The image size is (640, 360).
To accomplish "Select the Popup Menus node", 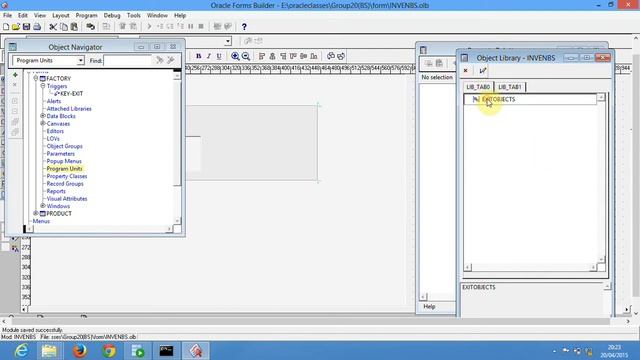I will click(64, 161).
